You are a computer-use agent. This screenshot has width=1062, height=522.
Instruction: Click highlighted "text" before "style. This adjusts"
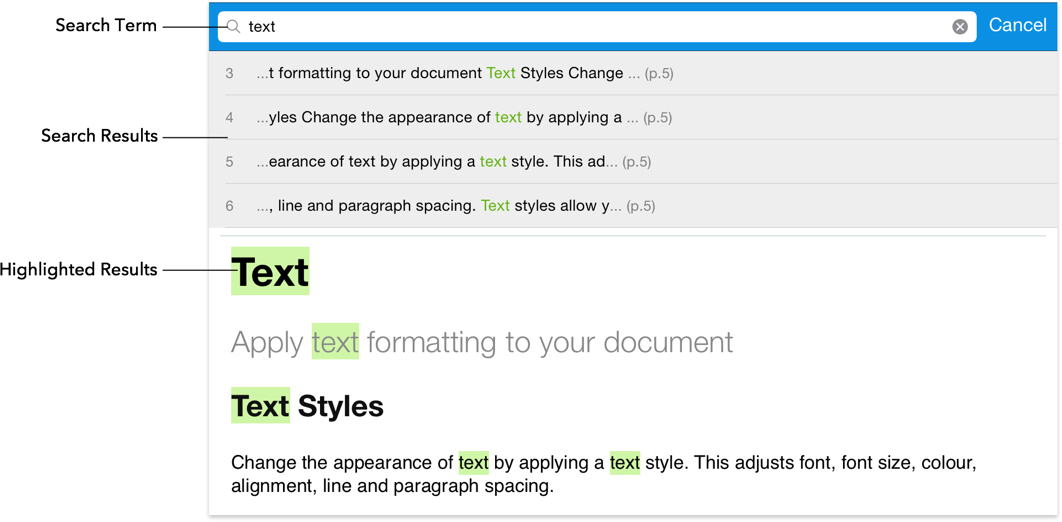[624, 463]
